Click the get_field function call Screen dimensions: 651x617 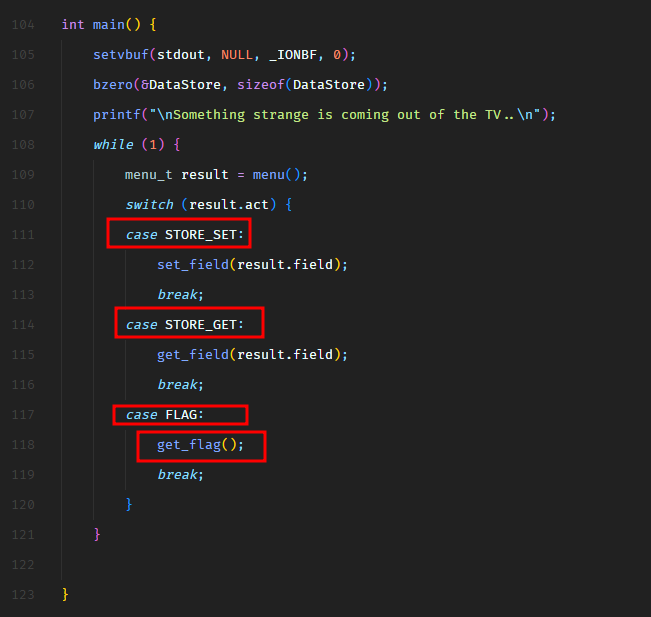196,354
